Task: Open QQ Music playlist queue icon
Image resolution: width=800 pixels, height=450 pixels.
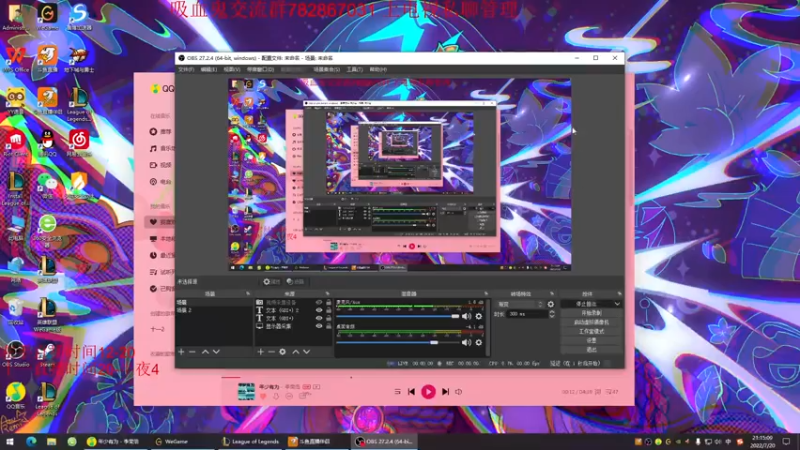Action: point(612,392)
